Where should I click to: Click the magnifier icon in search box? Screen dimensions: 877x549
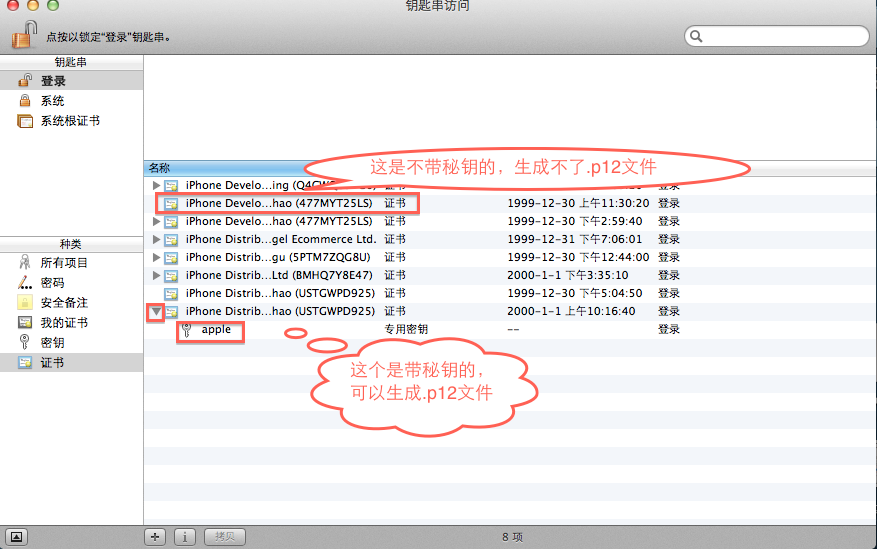tap(696, 36)
